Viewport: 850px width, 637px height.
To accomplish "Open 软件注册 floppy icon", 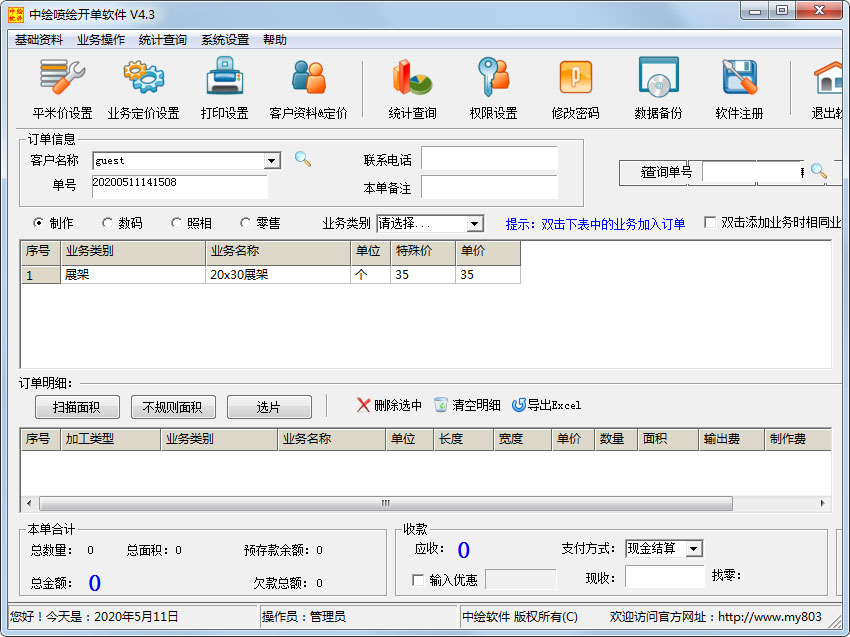I will [x=739, y=76].
